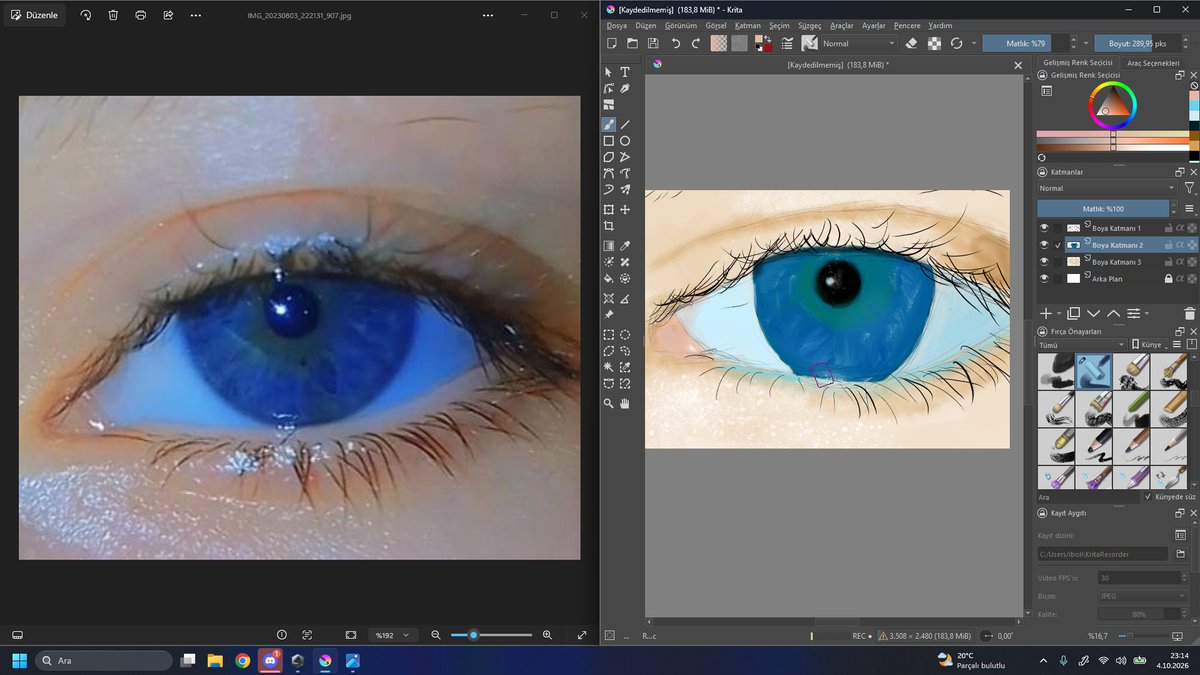Click zoom in magnifier in photo viewer

point(547,635)
